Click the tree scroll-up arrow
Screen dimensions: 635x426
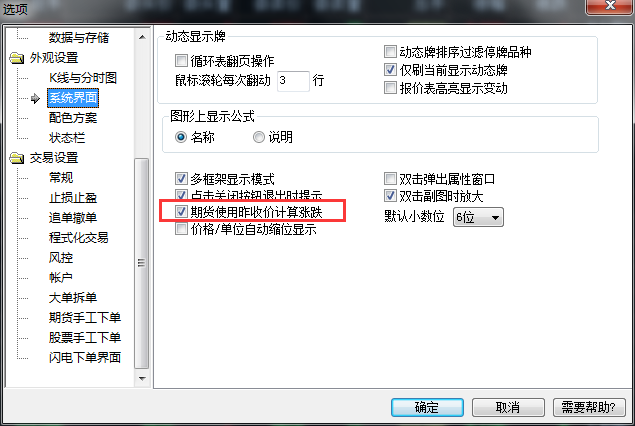point(142,37)
